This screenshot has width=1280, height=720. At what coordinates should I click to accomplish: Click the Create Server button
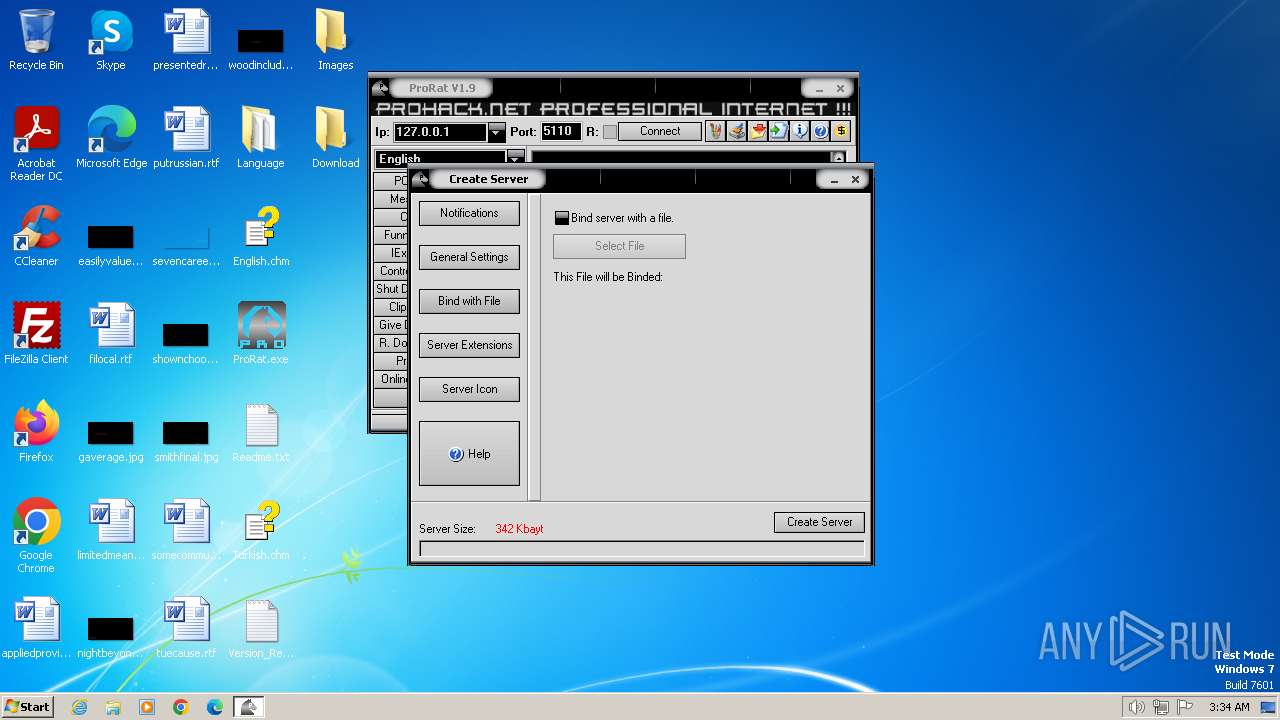tap(819, 522)
